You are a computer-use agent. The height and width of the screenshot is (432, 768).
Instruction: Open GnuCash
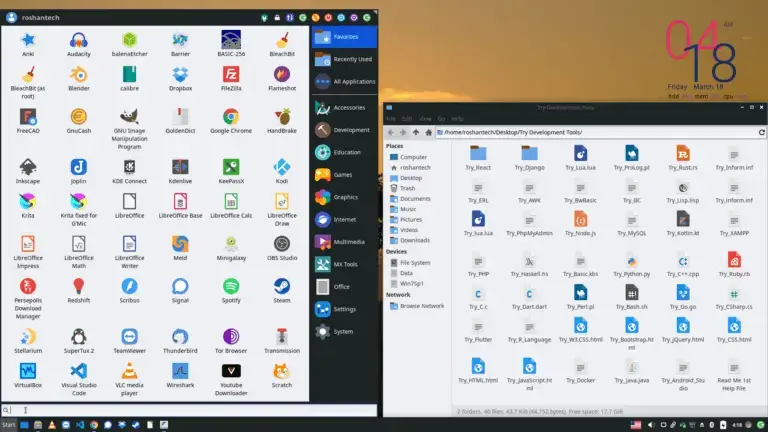click(78, 121)
